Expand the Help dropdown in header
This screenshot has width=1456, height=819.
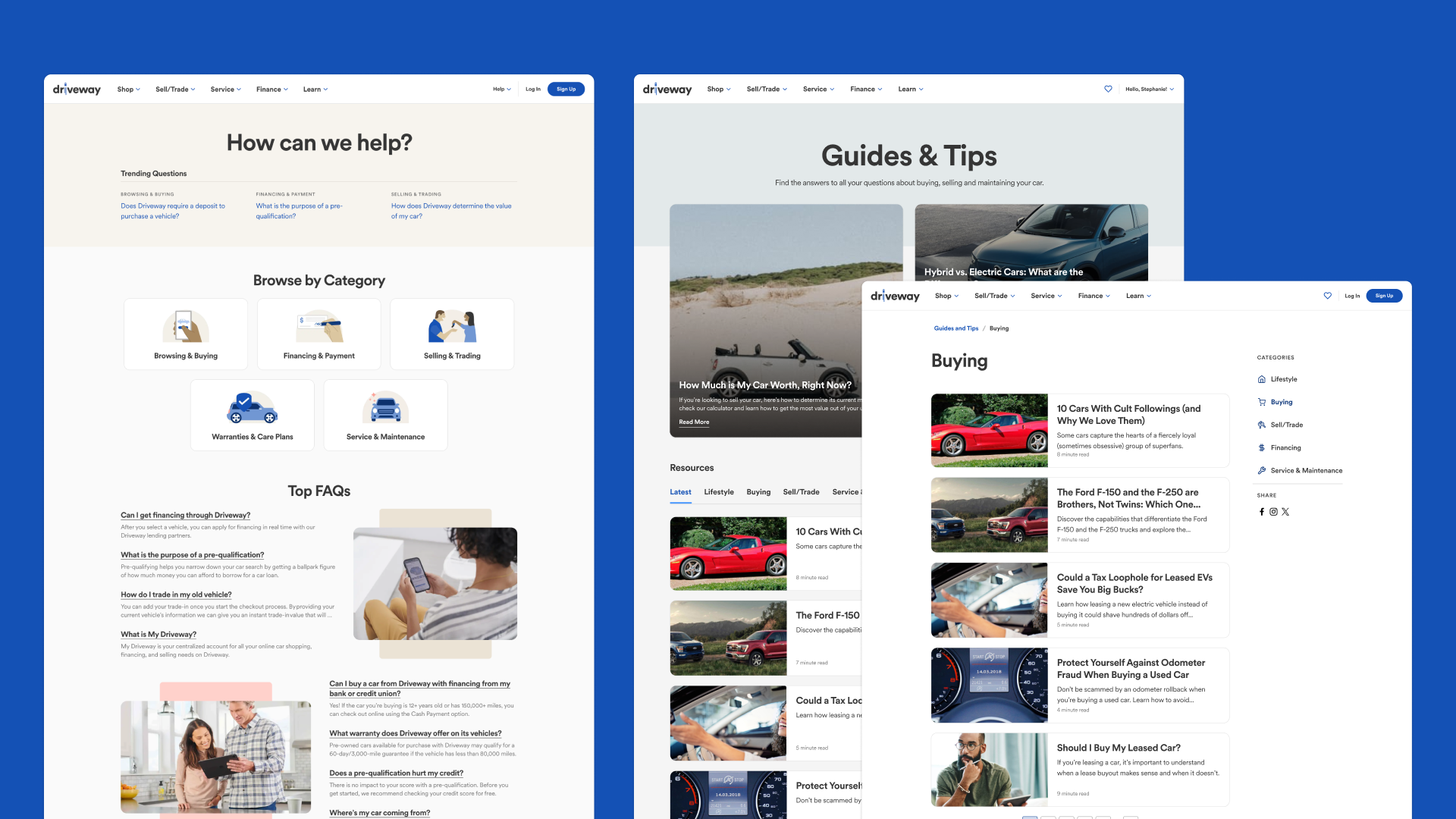(501, 89)
